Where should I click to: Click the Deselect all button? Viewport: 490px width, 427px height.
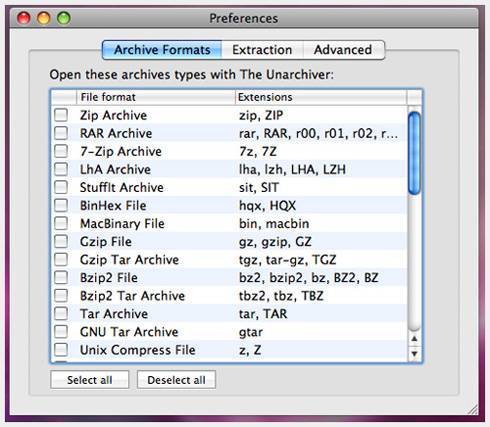[x=176, y=380]
